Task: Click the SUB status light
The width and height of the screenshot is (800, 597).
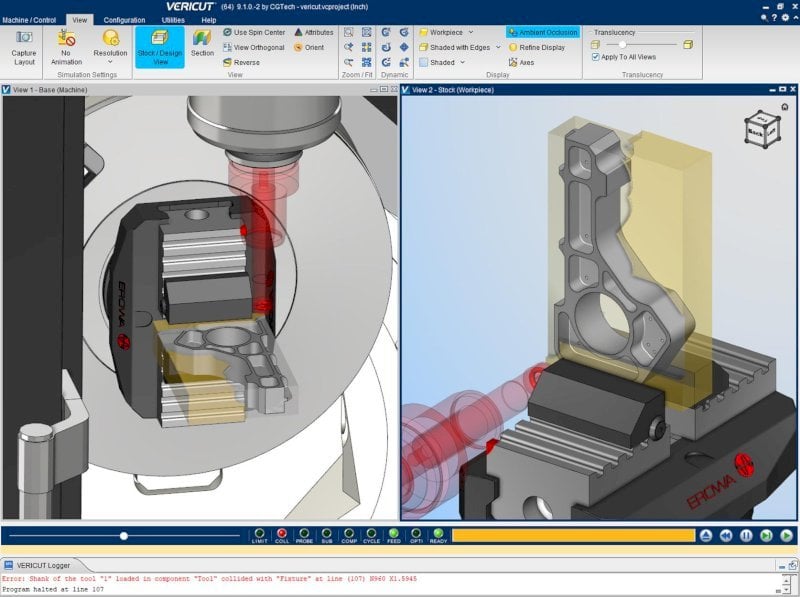Action: [x=327, y=533]
